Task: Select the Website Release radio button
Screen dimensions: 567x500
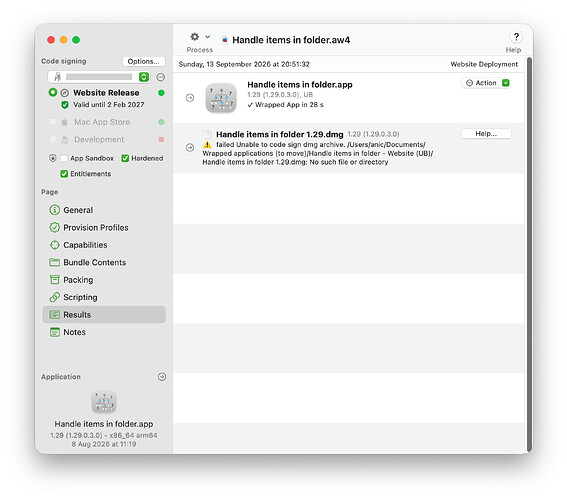Action: tap(53, 93)
